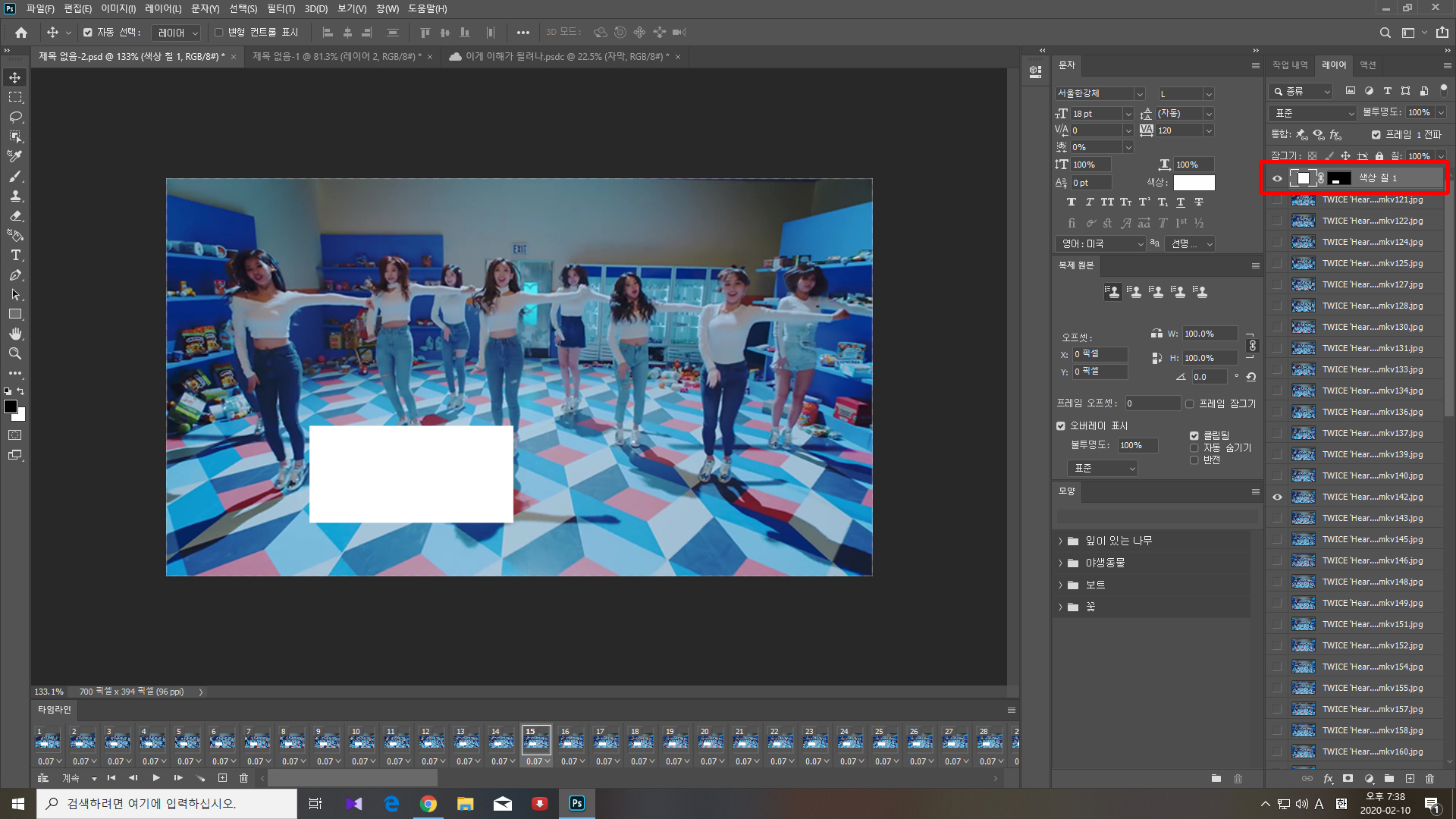1456x819 pixels.
Task: Select the Clone Stamp tool
Action: point(15,196)
